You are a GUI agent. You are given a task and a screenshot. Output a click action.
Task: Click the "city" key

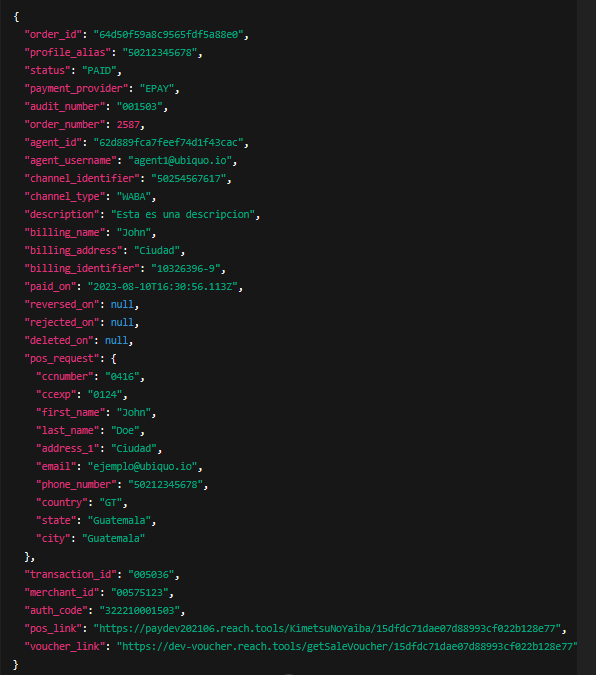[x=53, y=539]
